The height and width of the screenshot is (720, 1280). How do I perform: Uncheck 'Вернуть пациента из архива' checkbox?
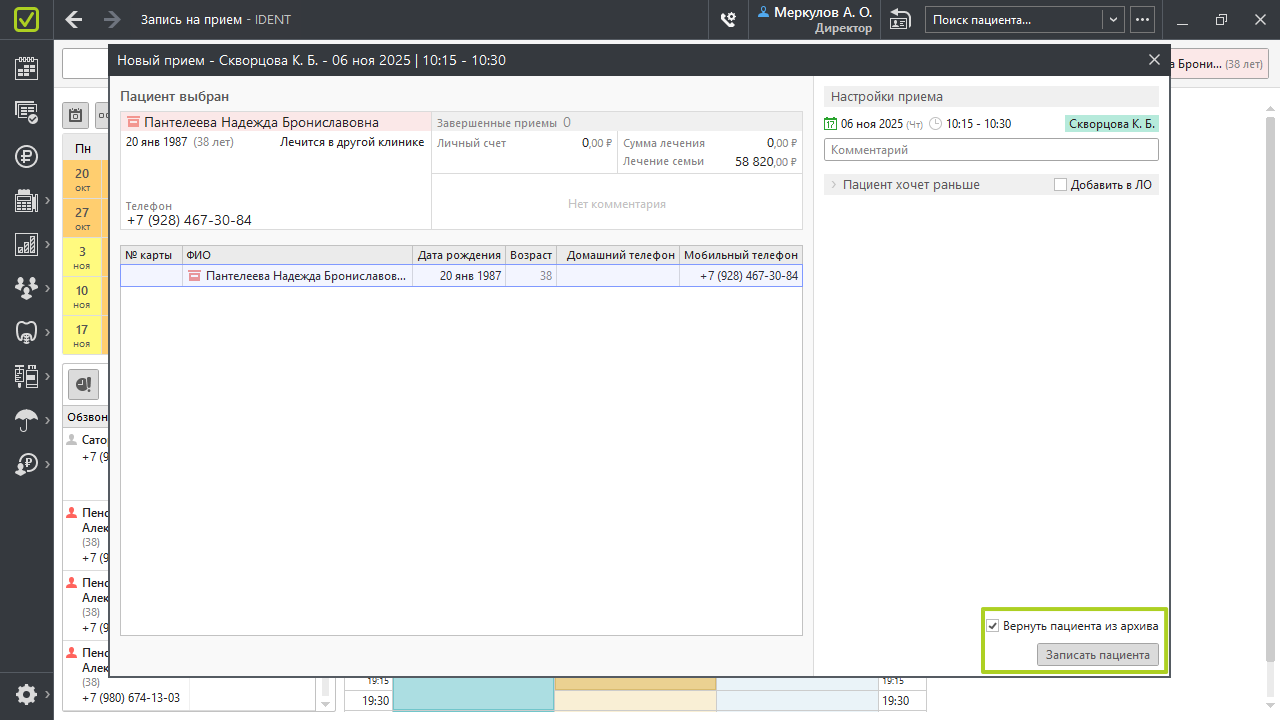click(993, 626)
